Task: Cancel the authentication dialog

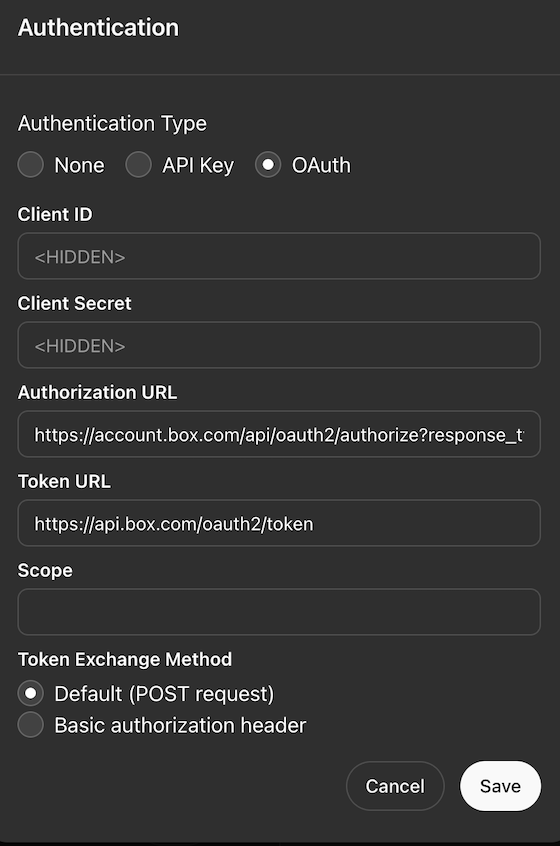Action: pos(395,786)
